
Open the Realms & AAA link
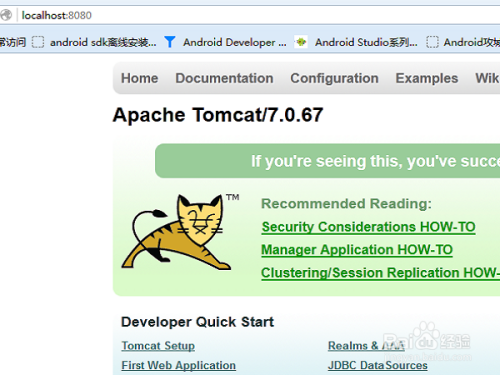click(x=366, y=346)
